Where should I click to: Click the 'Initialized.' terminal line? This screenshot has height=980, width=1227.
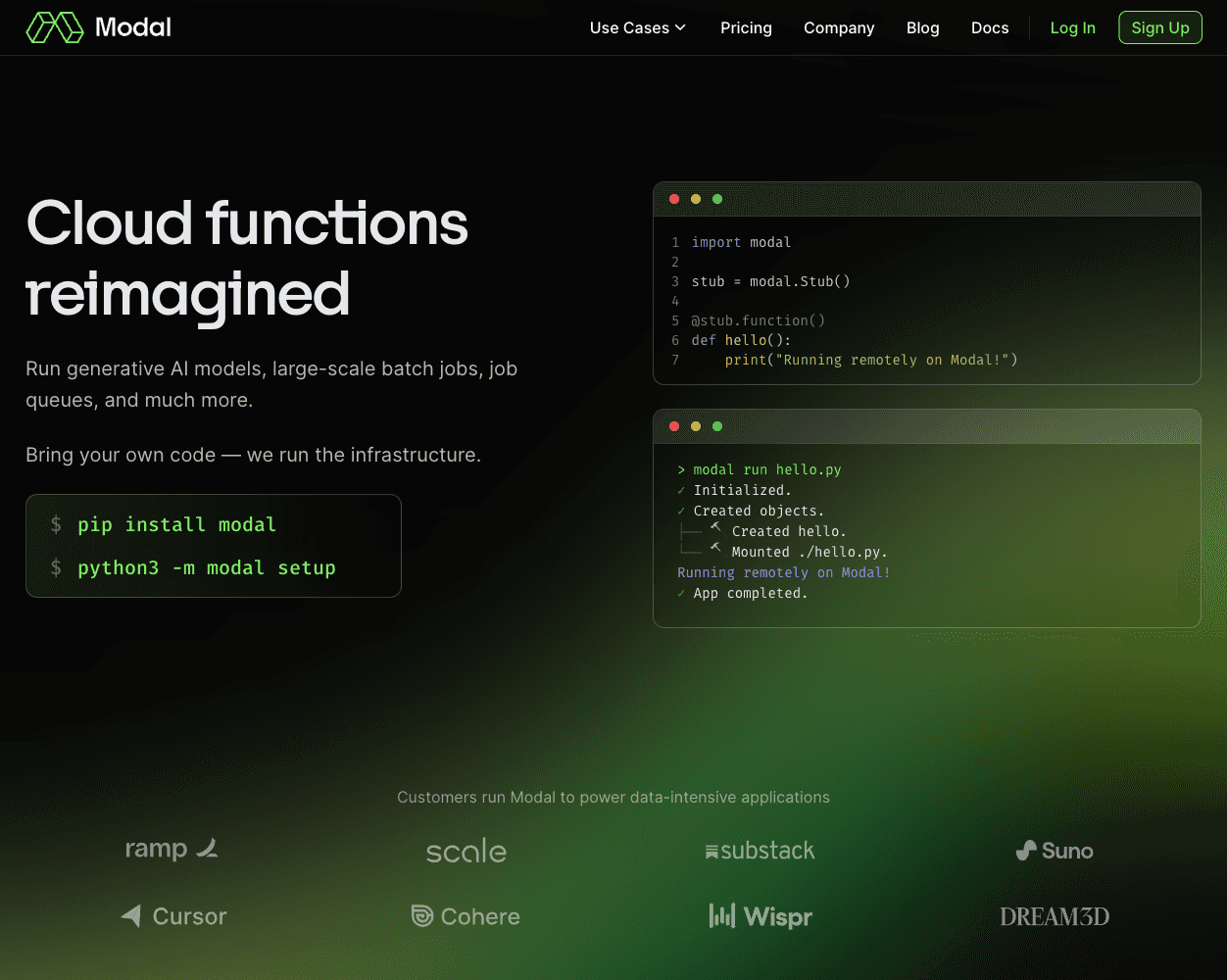pos(742,490)
